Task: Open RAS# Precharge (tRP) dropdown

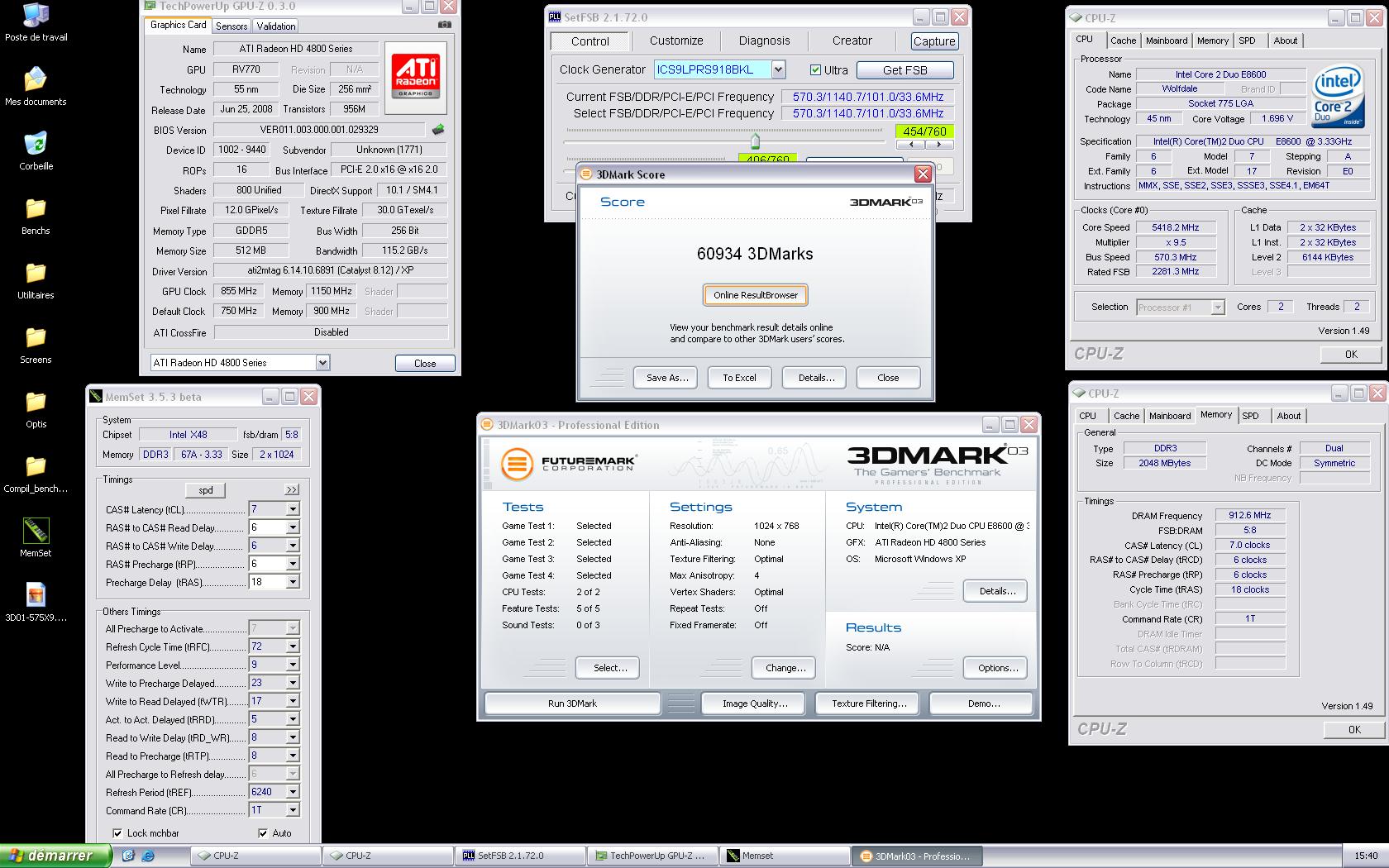Action: (x=293, y=564)
